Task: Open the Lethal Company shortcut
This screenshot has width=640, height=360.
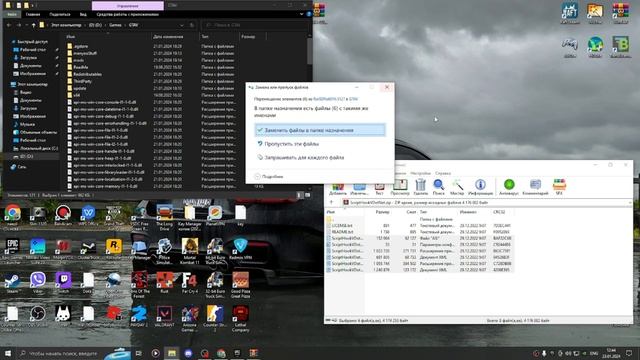Action: (x=240, y=318)
